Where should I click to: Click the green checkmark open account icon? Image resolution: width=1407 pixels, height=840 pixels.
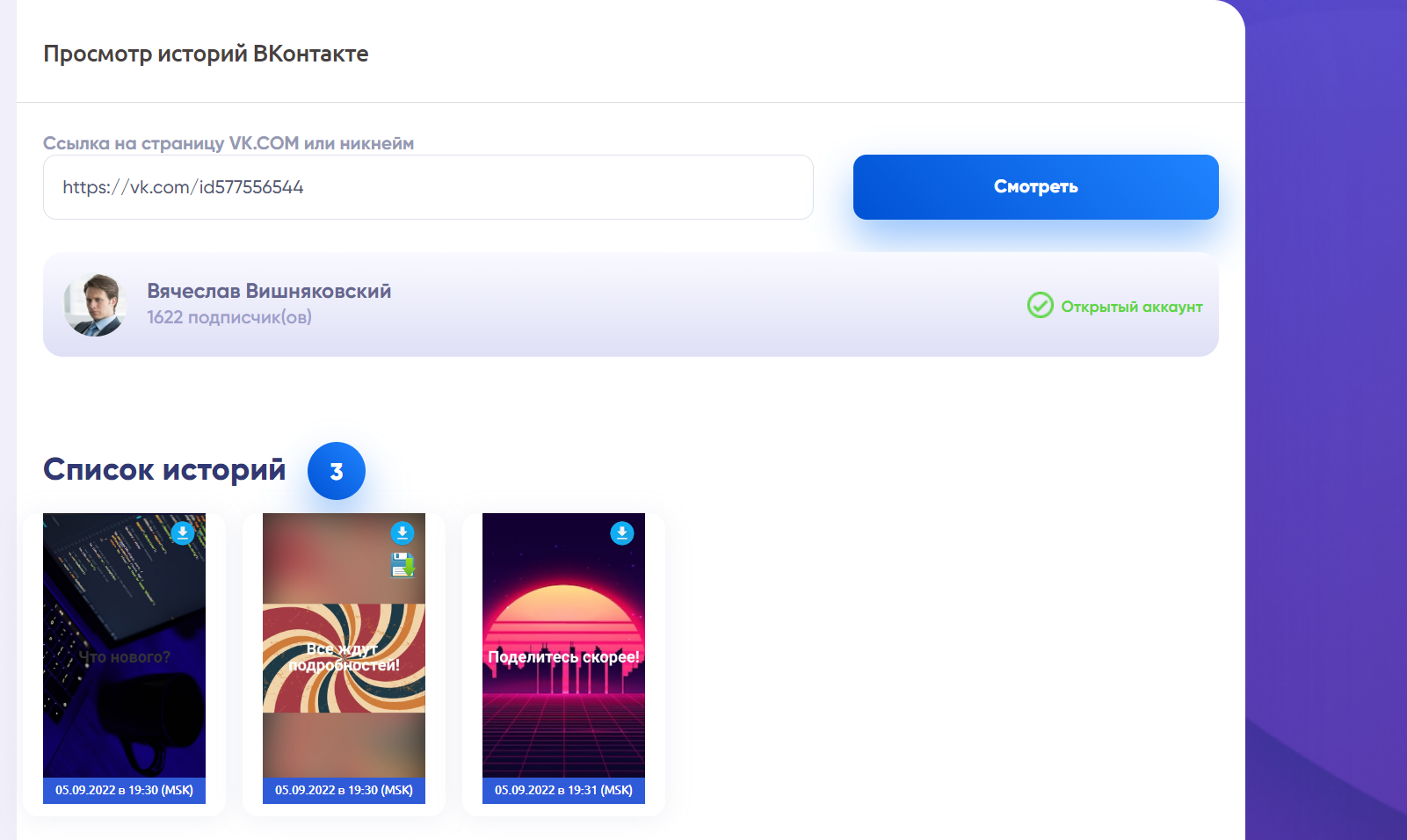click(1041, 305)
